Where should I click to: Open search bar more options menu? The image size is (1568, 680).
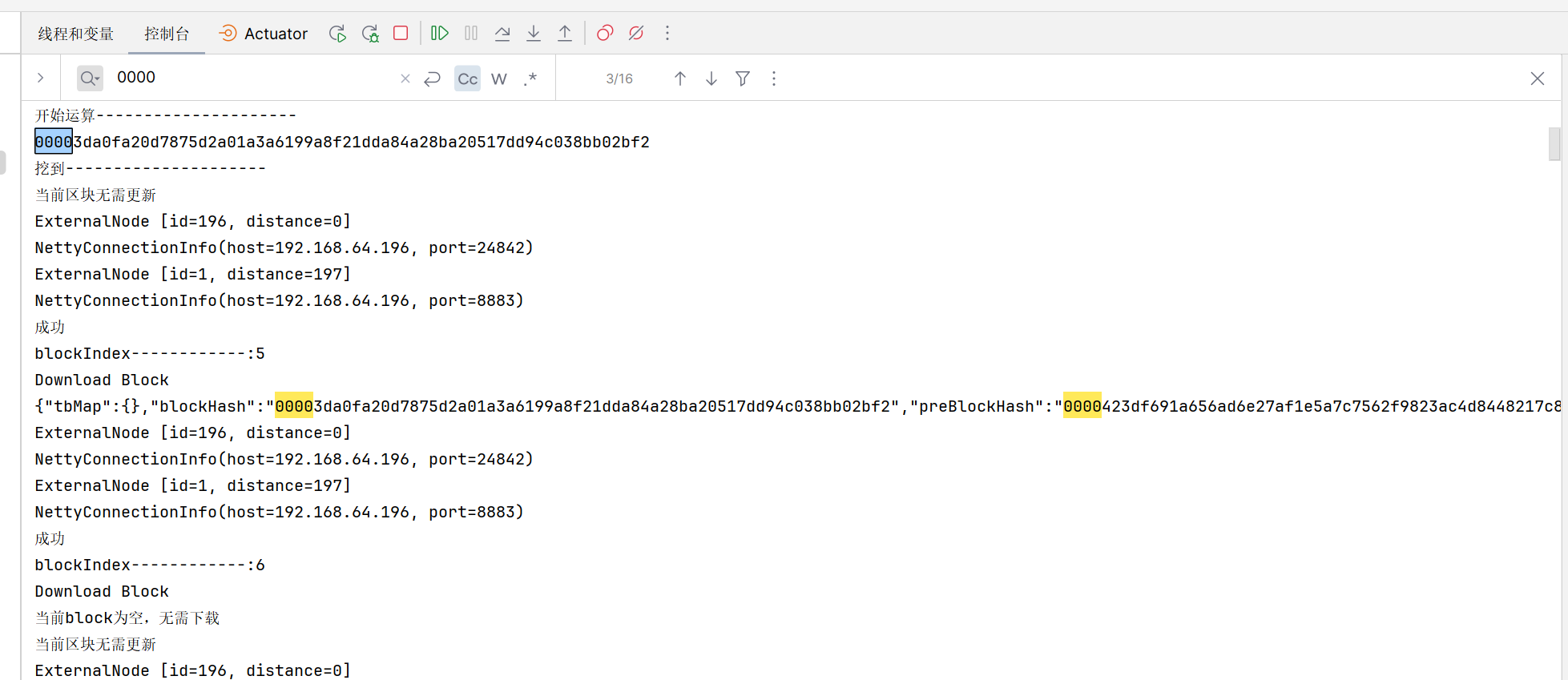(x=774, y=78)
